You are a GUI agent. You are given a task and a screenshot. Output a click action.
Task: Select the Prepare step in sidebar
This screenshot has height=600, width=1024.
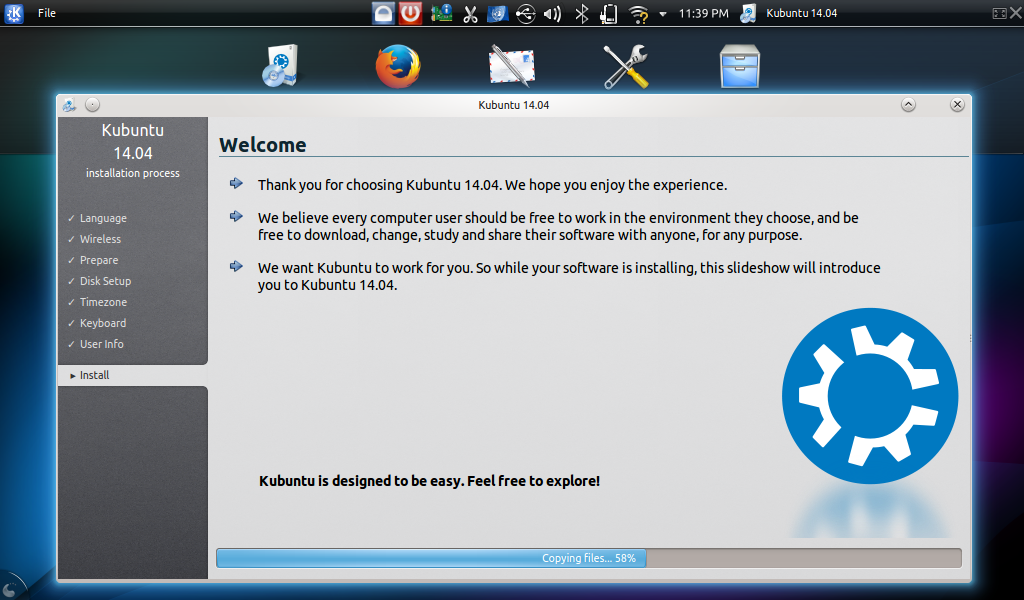(x=99, y=260)
